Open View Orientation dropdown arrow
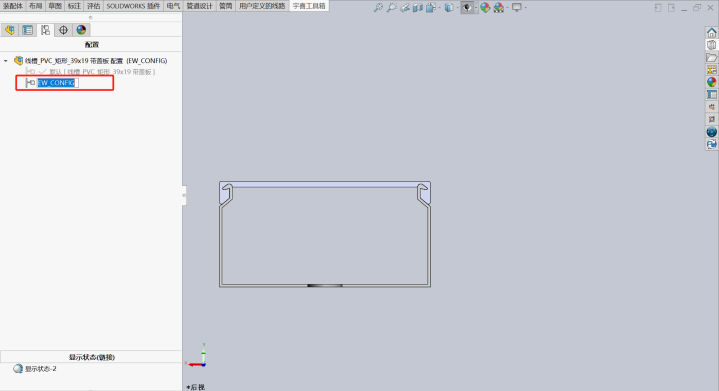The width and height of the screenshot is (719, 391). [x=439, y=8]
